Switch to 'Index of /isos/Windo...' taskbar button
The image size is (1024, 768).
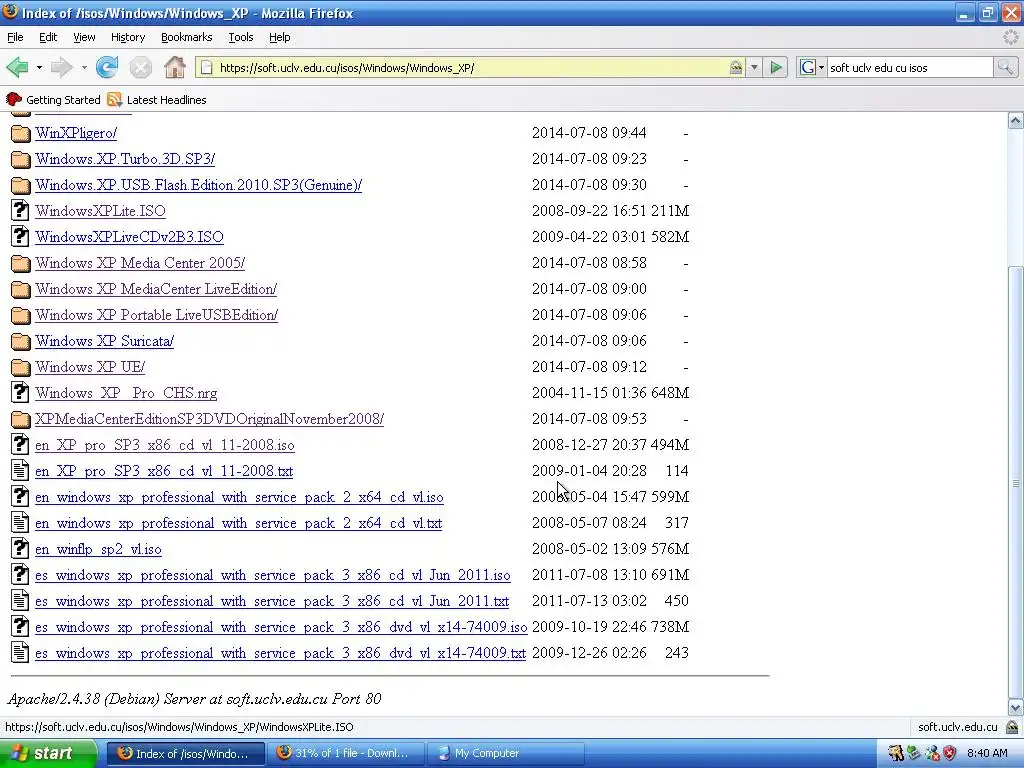pos(185,754)
